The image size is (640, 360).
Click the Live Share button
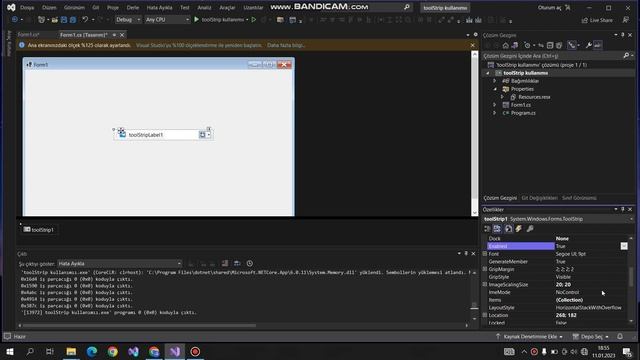click(597, 20)
